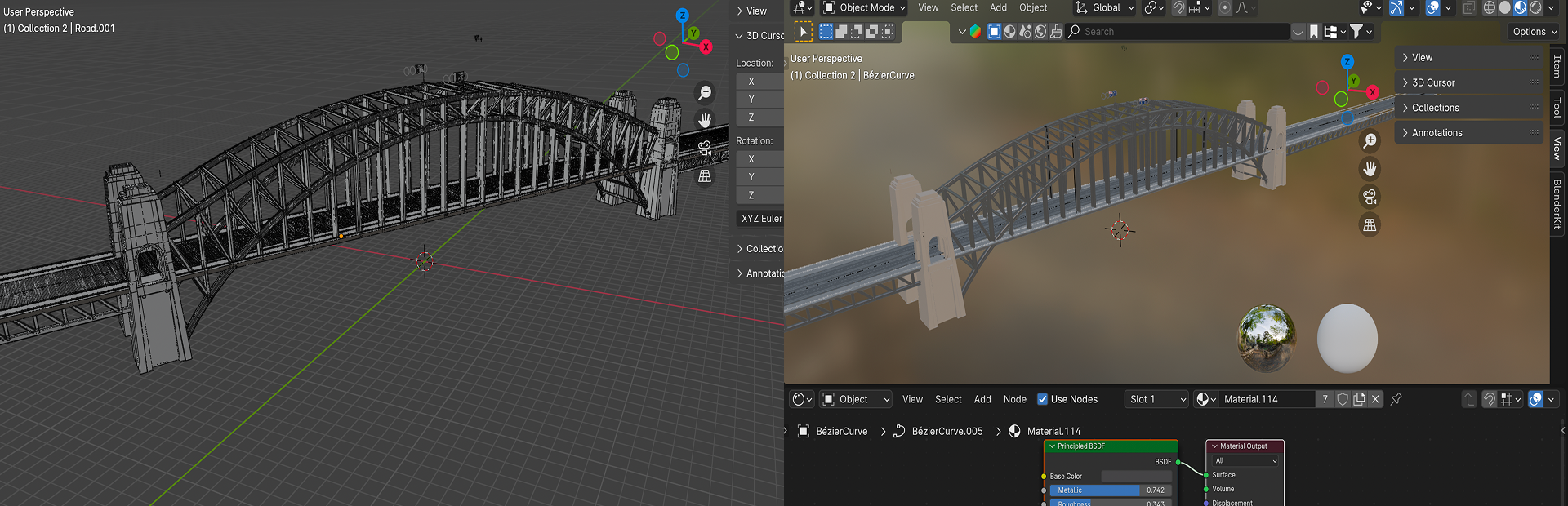This screenshot has width=1568, height=506.
Task: Expand the 3D Cursor panel in right sidebar
Action: (x=1468, y=82)
